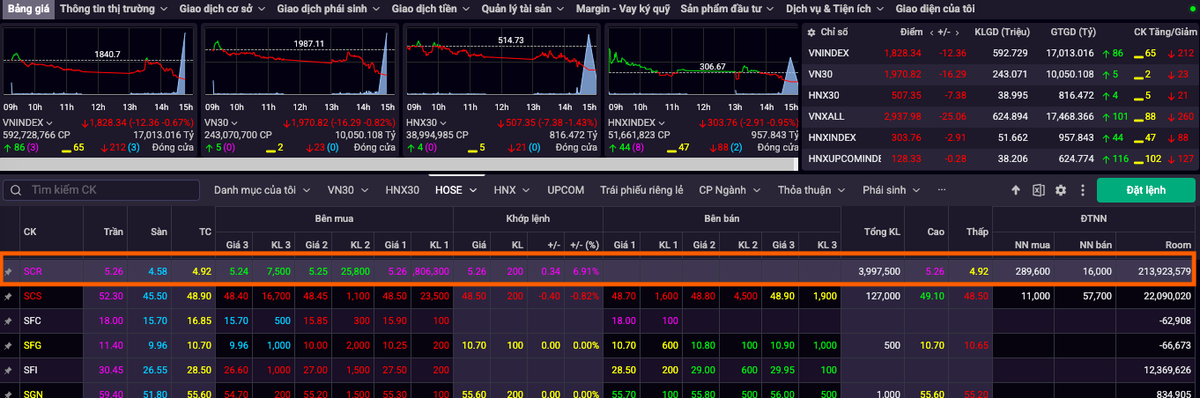Open the table settings gear
The image size is (1200, 398).
[x=1060, y=190]
